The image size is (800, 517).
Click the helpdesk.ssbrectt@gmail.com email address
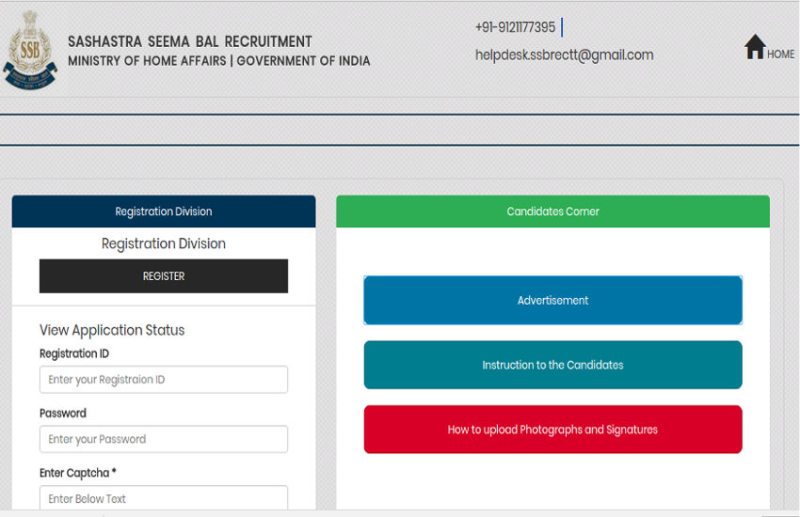pos(564,55)
